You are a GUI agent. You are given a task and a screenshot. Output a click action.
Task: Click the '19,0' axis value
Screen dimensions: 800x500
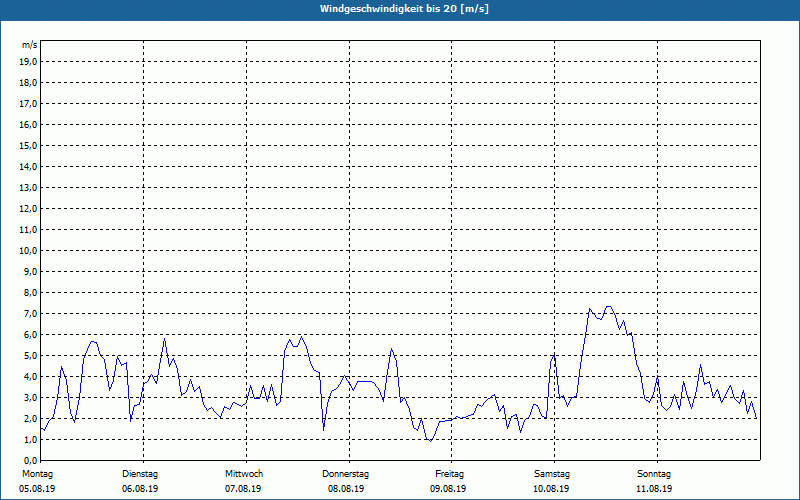coord(28,62)
